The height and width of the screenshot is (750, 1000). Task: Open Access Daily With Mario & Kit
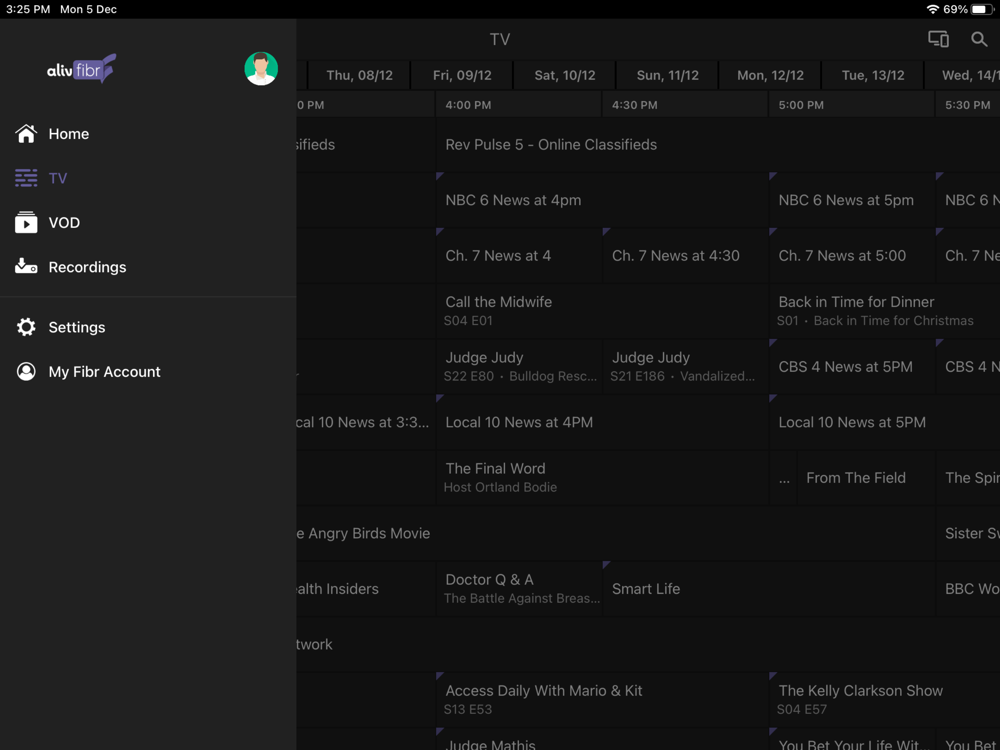pos(603,700)
